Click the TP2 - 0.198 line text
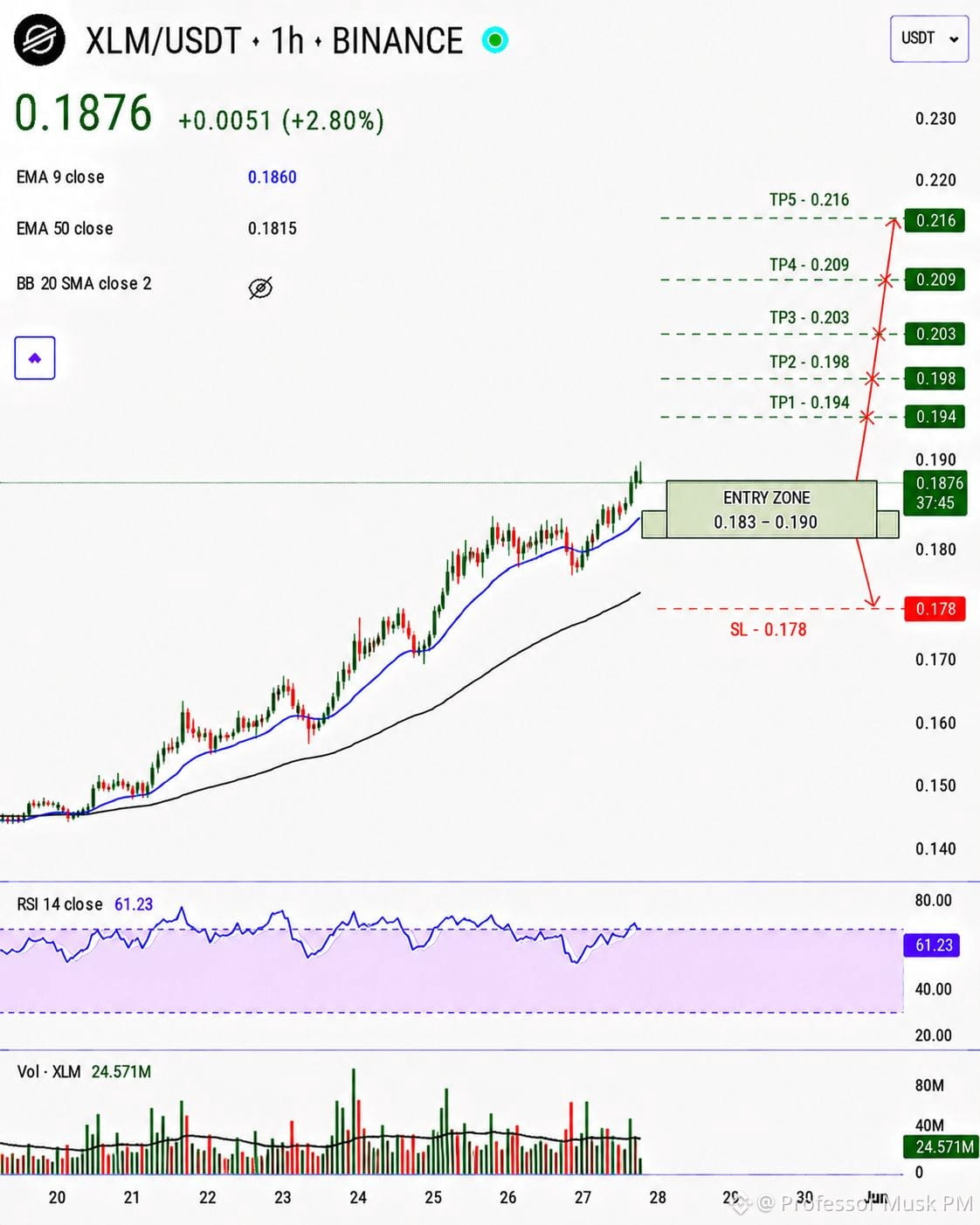Screen dimensions: 980x1225 (809, 362)
